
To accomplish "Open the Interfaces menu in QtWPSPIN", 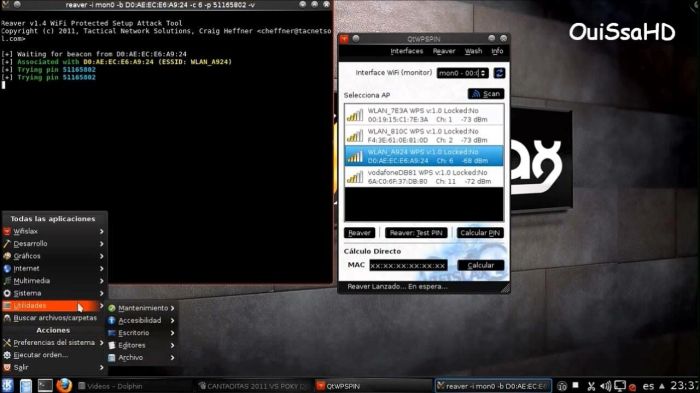I will tap(407, 51).
